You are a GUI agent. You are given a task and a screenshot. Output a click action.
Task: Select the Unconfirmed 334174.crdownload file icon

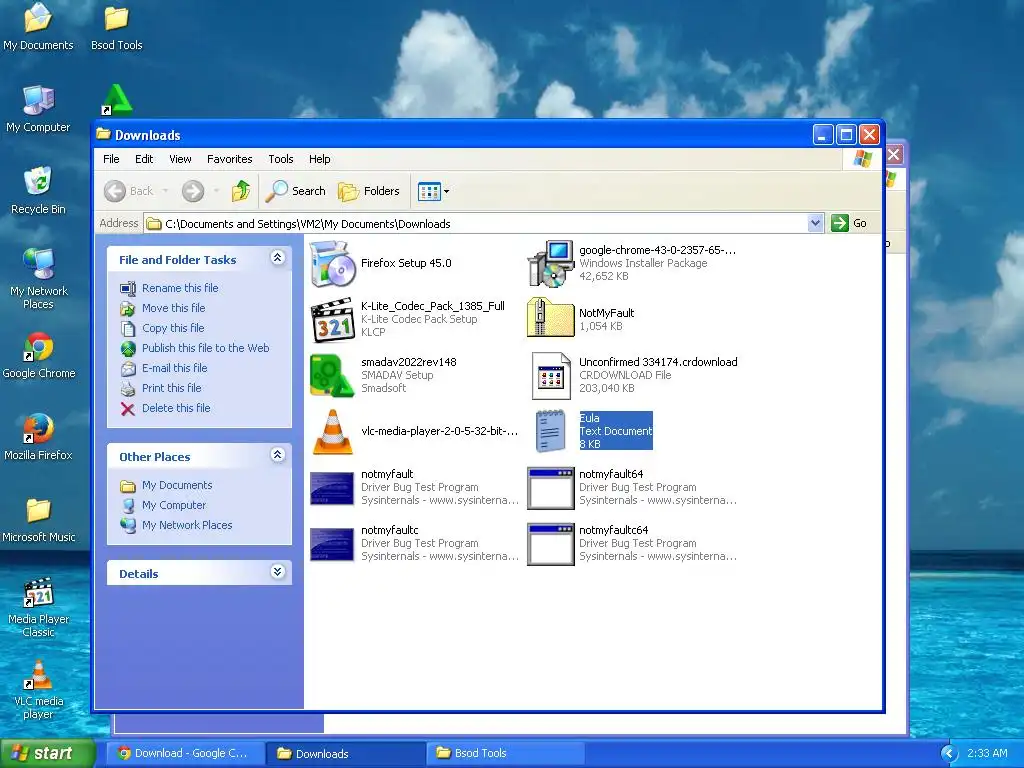551,376
